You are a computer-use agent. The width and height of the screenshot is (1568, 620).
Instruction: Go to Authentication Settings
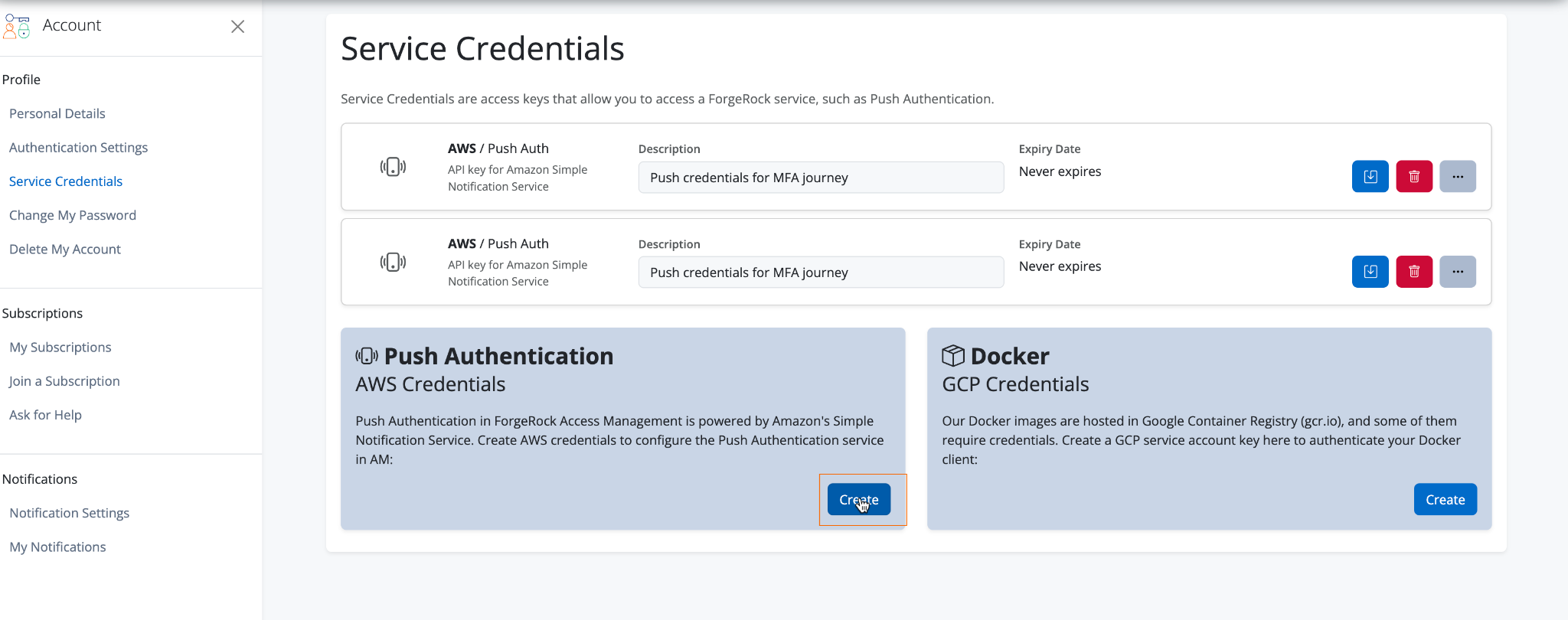click(78, 148)
